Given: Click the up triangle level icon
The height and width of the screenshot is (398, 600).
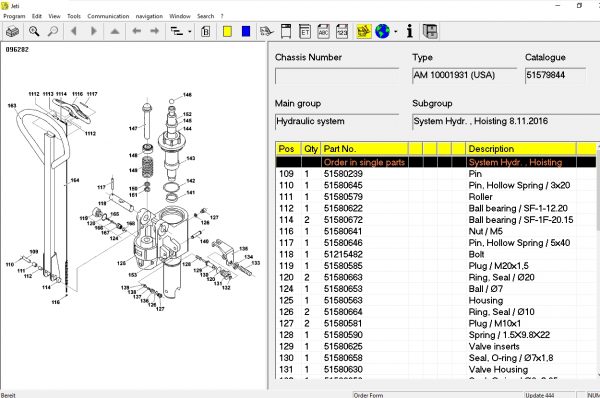Looking at the screenshot, I should (115, 31).
